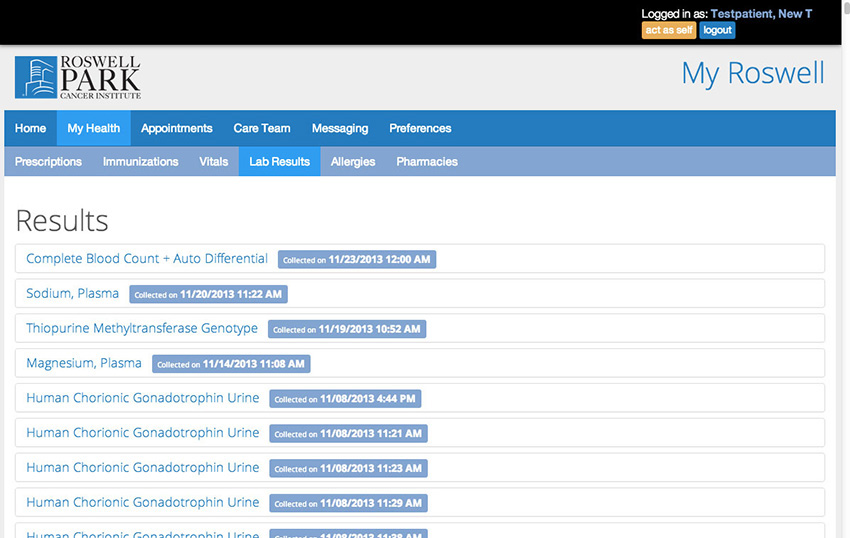
Task: Click the 'Collected on 11/20/2013 11:22 AM' badge
Action: click(x=208, y=294)
